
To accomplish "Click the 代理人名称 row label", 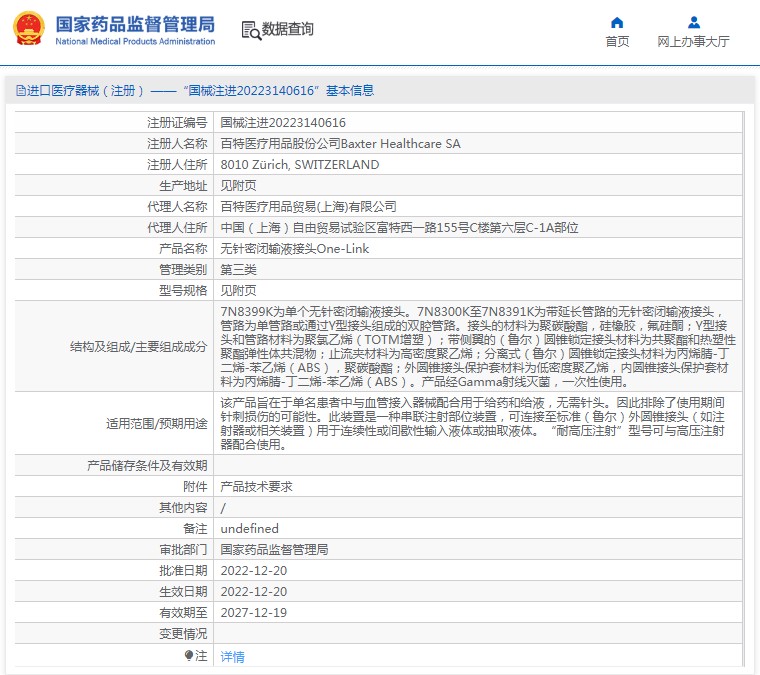I will pyautogui.click(x=177, y=207).
